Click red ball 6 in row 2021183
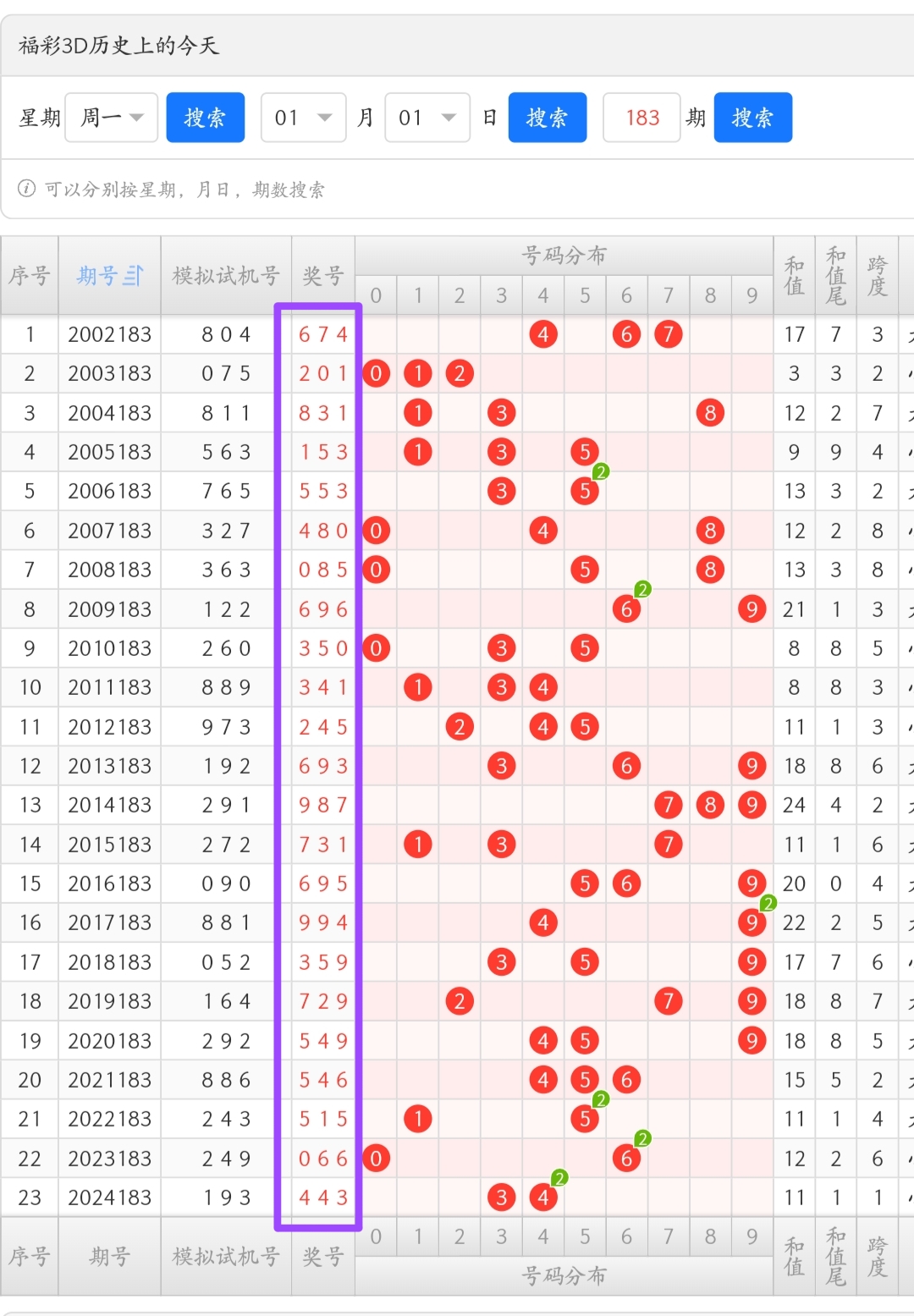The height and width of the screenshot is (1316, 914). coord(626,1080)
